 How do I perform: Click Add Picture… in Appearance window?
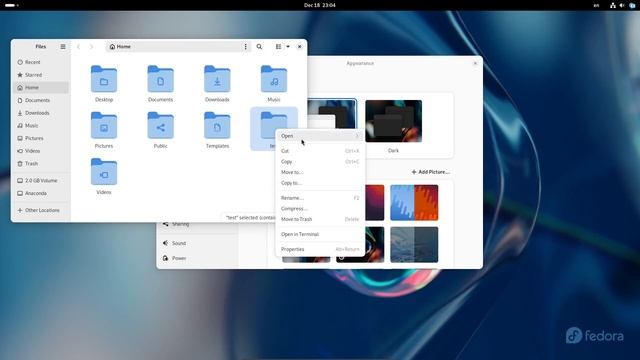(431, 172)
